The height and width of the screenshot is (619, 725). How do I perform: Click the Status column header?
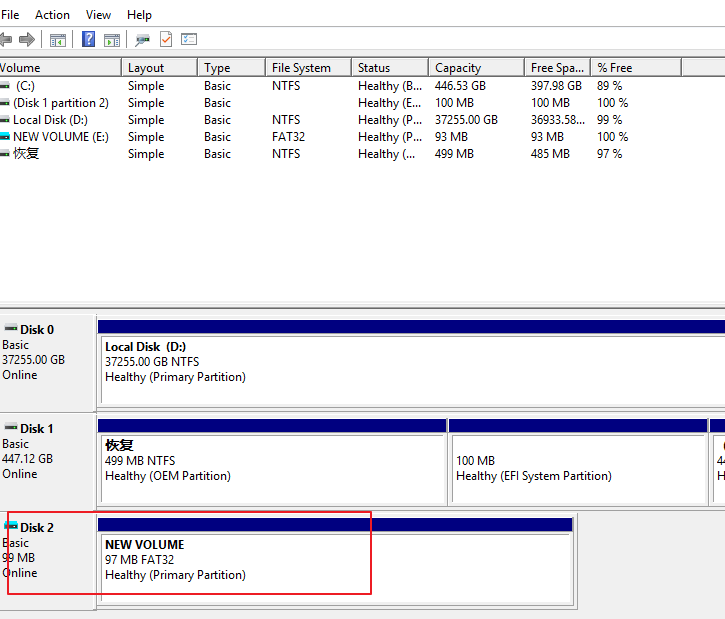(374, 68)
